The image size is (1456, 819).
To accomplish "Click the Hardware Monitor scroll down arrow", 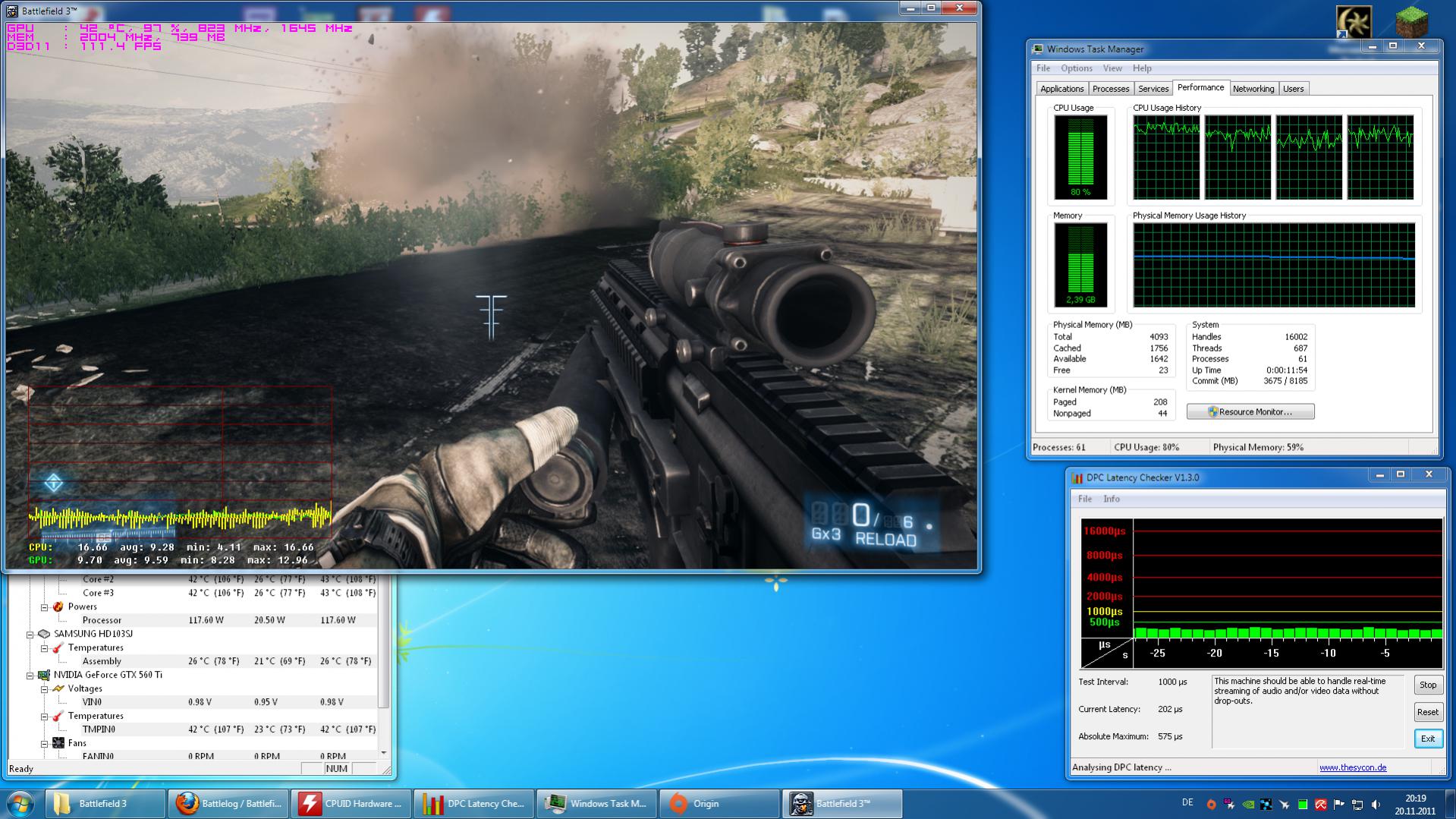I will coord(383,753).
